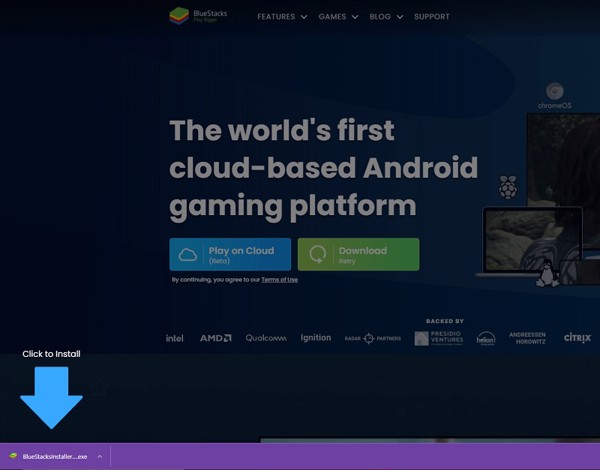Click the retry circular arrow icon
The image size is (600, 470).
[318, 254]
